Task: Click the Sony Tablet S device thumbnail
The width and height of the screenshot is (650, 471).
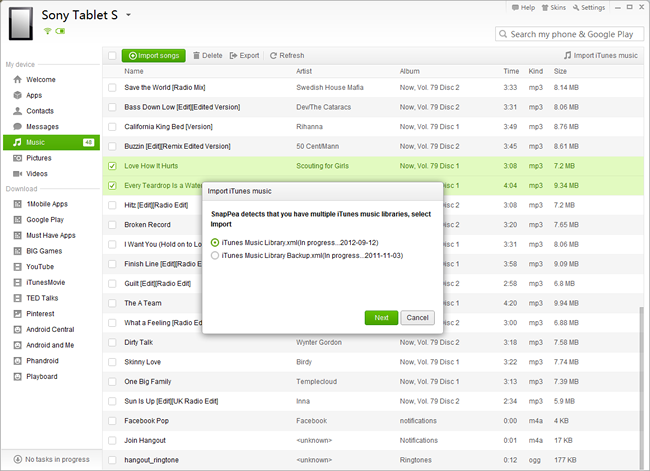Action: (x=21, y=24)
